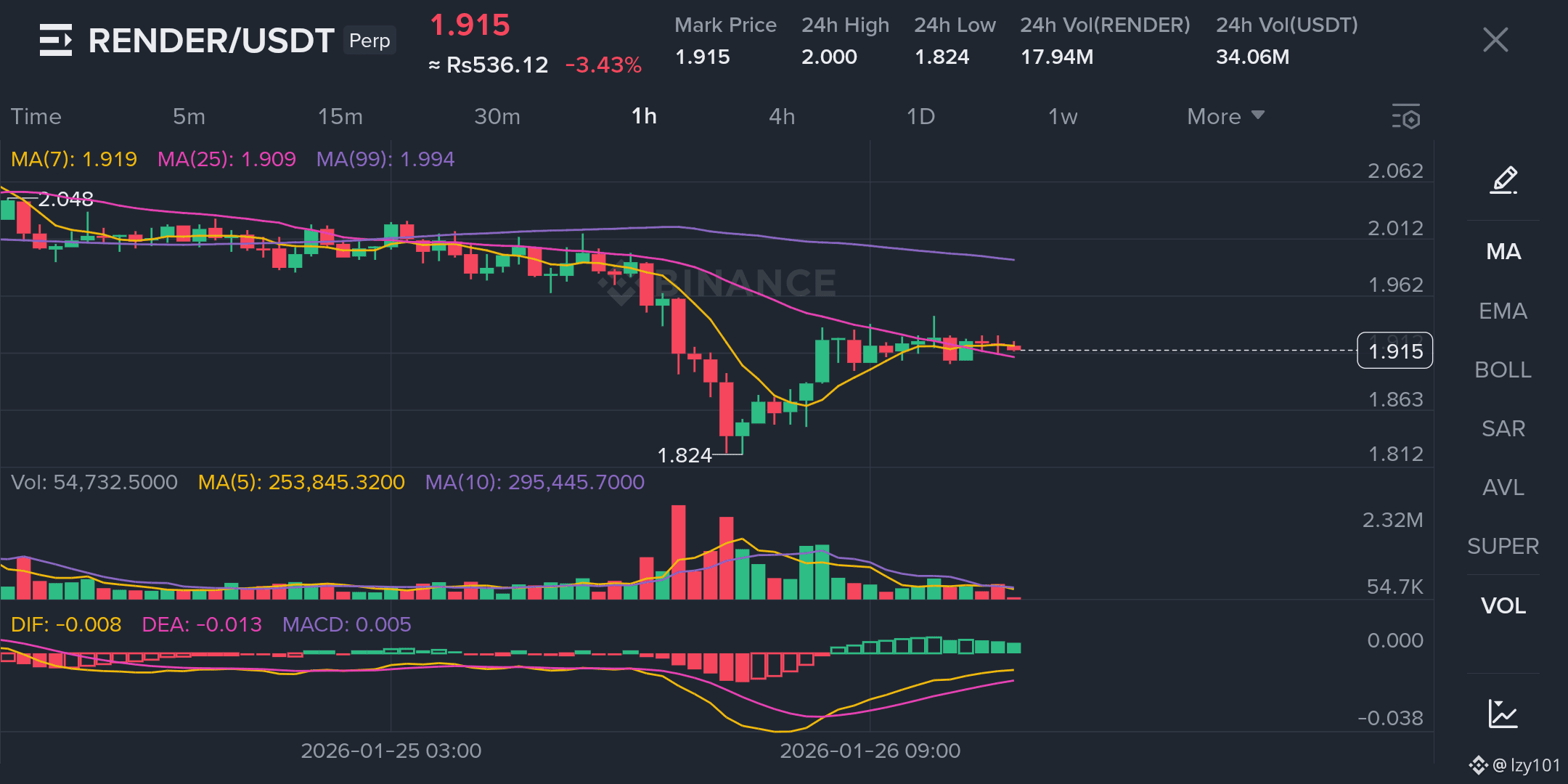Image resolution: width=1568 pixels, height=784 pixels.
Task: Open the chart settings icon
Action: [1406, 116]
